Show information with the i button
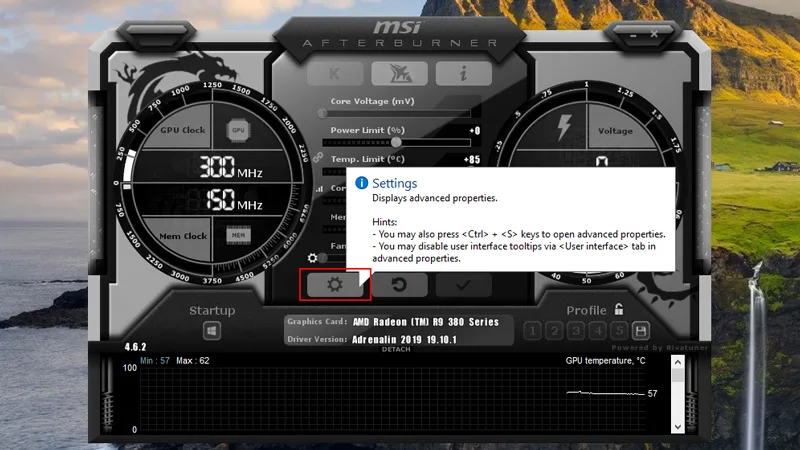 [464, 73]
